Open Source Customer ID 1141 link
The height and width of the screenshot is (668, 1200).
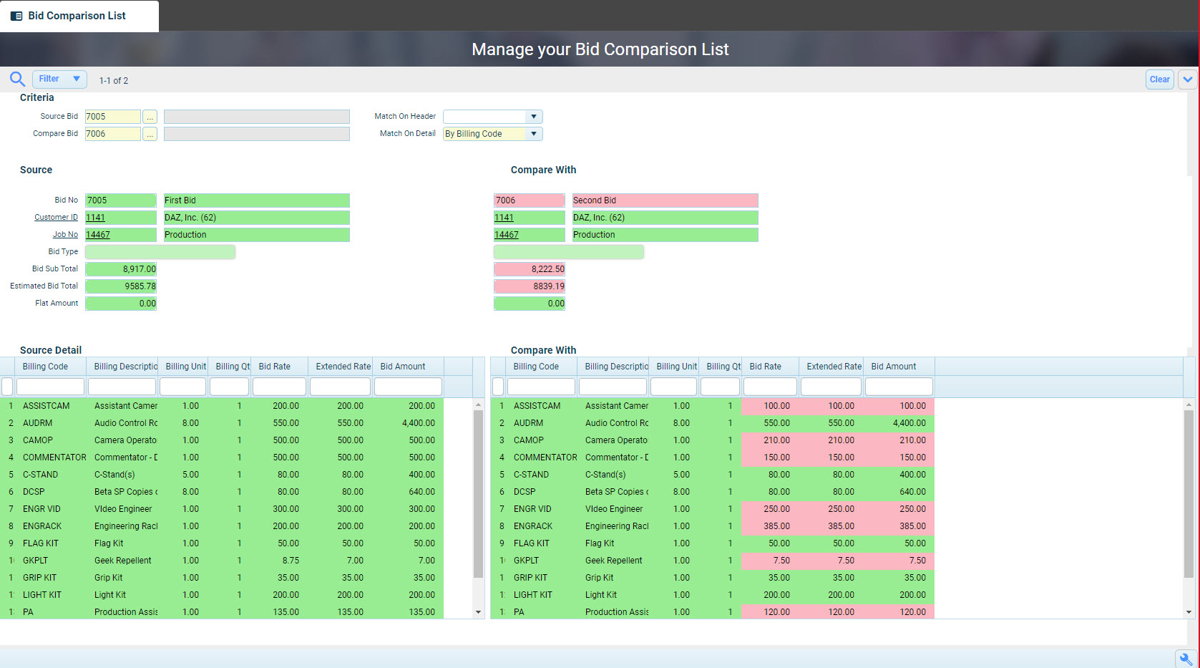pyautogui.click(x=95, y=218)
